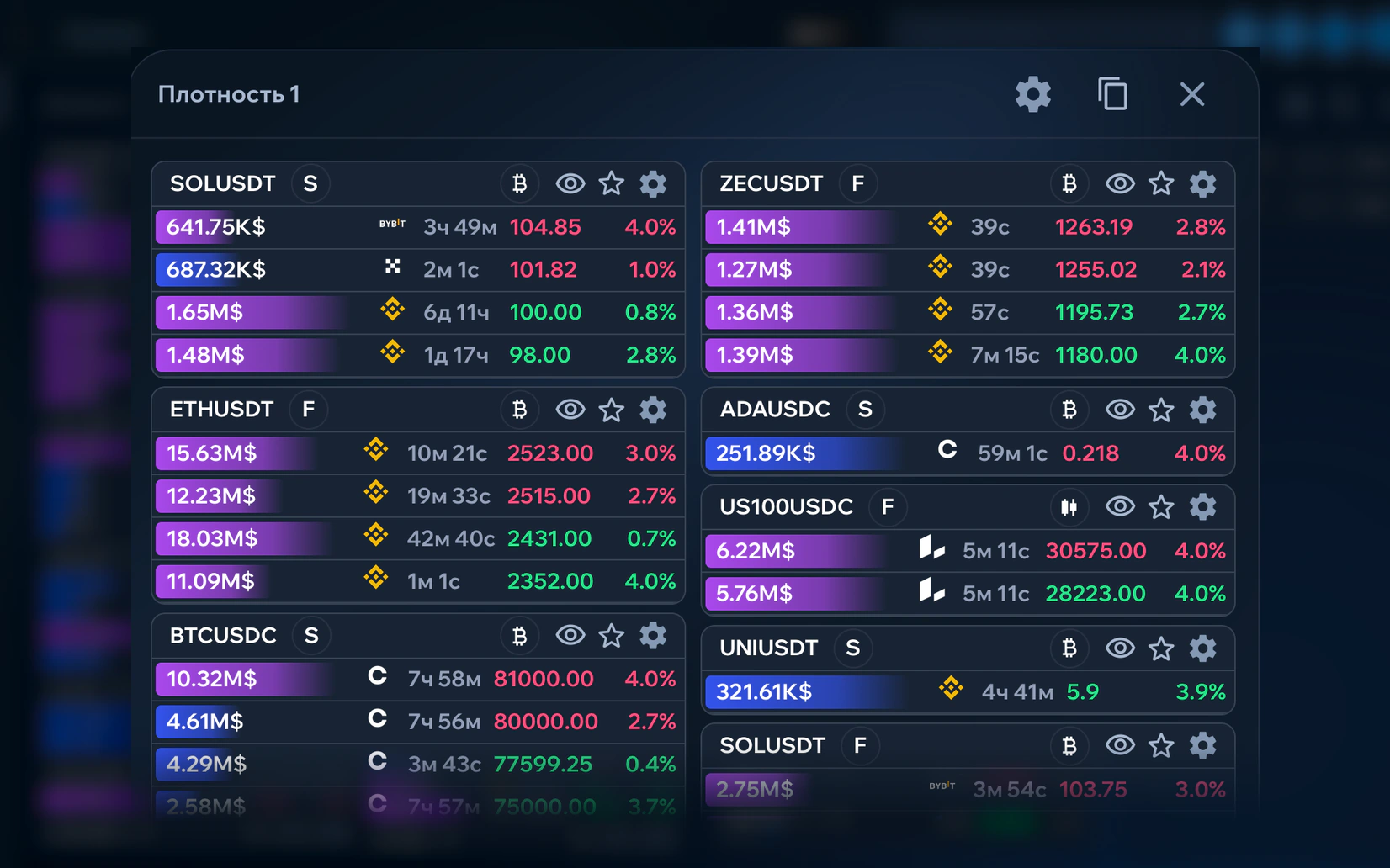Click the 1263.19 price in ZECUSDT card
Image resolution: width=1390 pixels, height=868 pixels.
(x=1093, y=227)
